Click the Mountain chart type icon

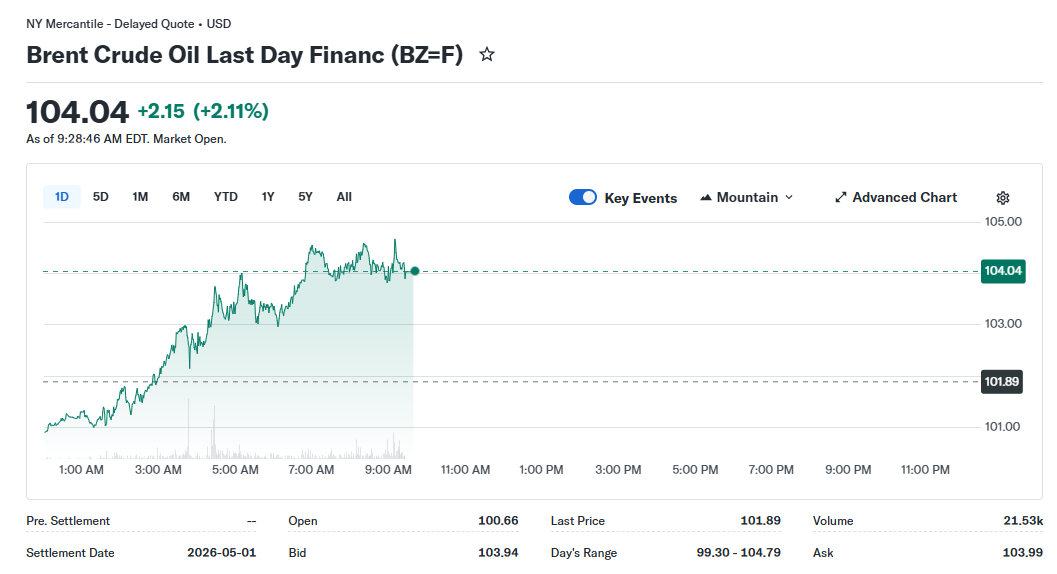click(706, 198)
